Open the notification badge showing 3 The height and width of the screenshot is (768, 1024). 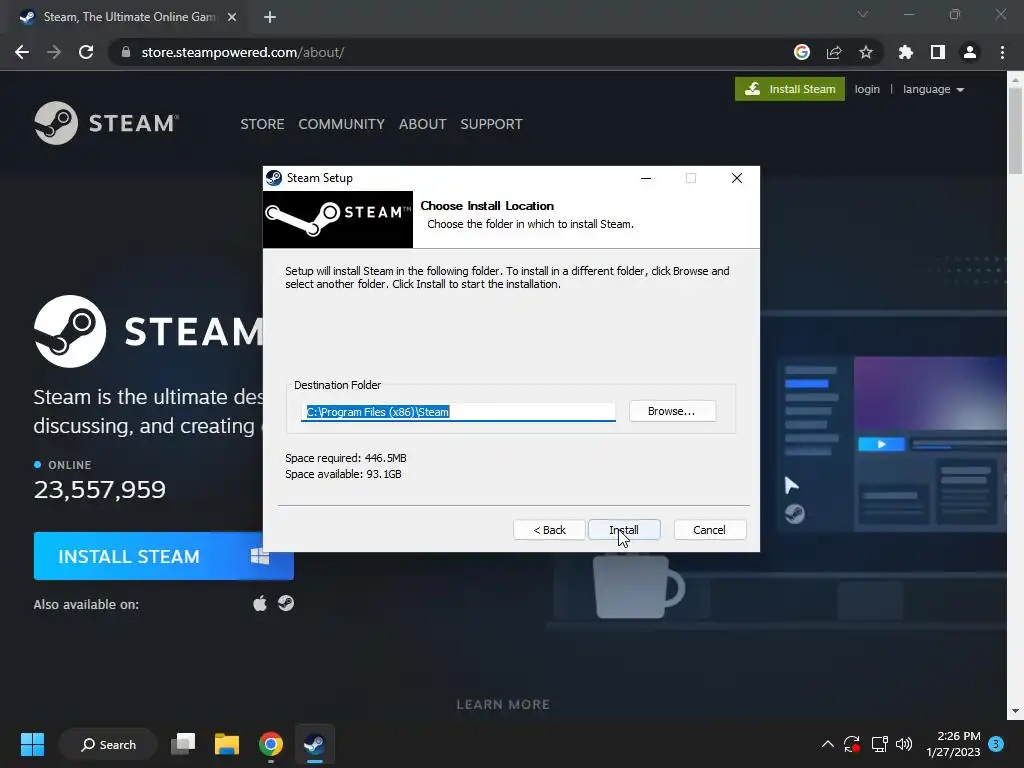pos(996,744)
